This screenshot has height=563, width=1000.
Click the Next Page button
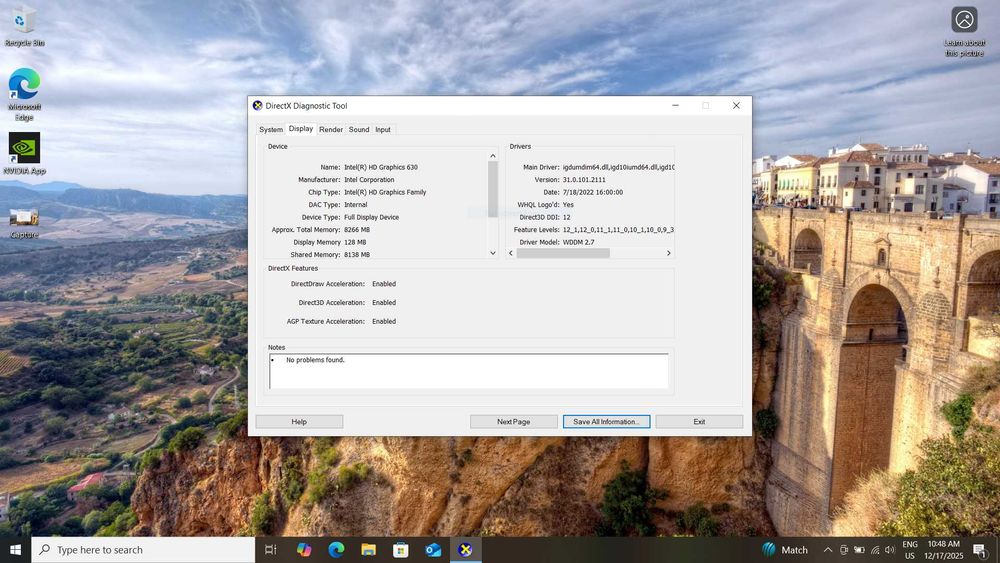(x=513, y=421)
